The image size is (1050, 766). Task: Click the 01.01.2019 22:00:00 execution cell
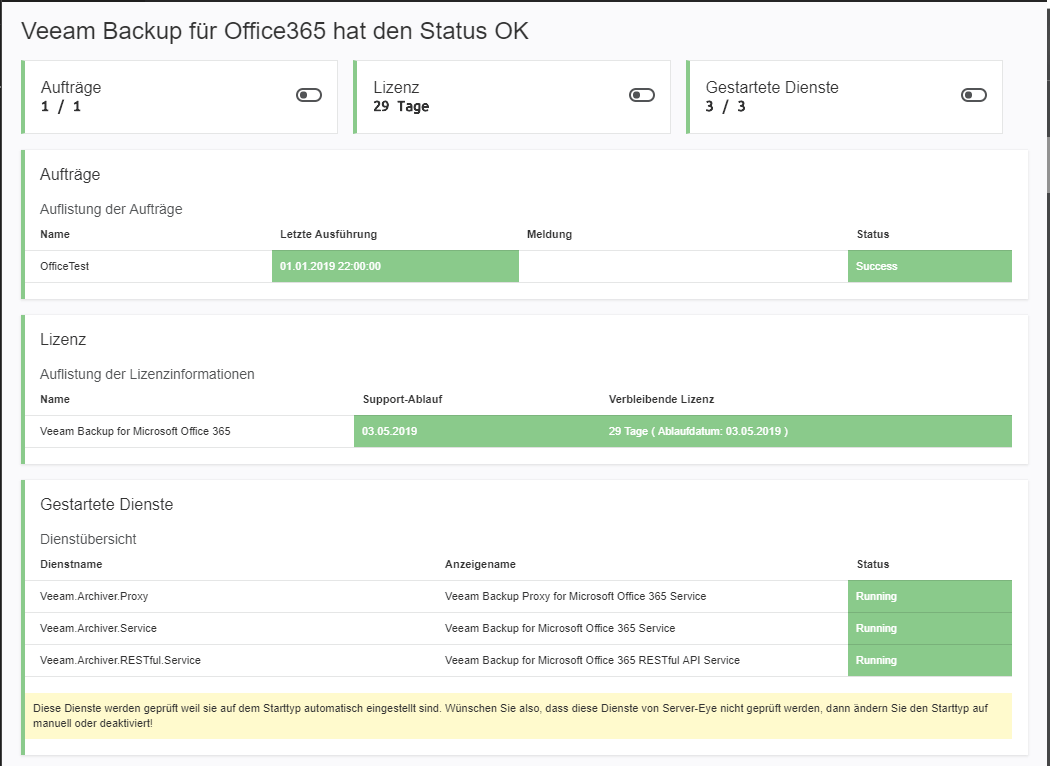tap(395, 267)
